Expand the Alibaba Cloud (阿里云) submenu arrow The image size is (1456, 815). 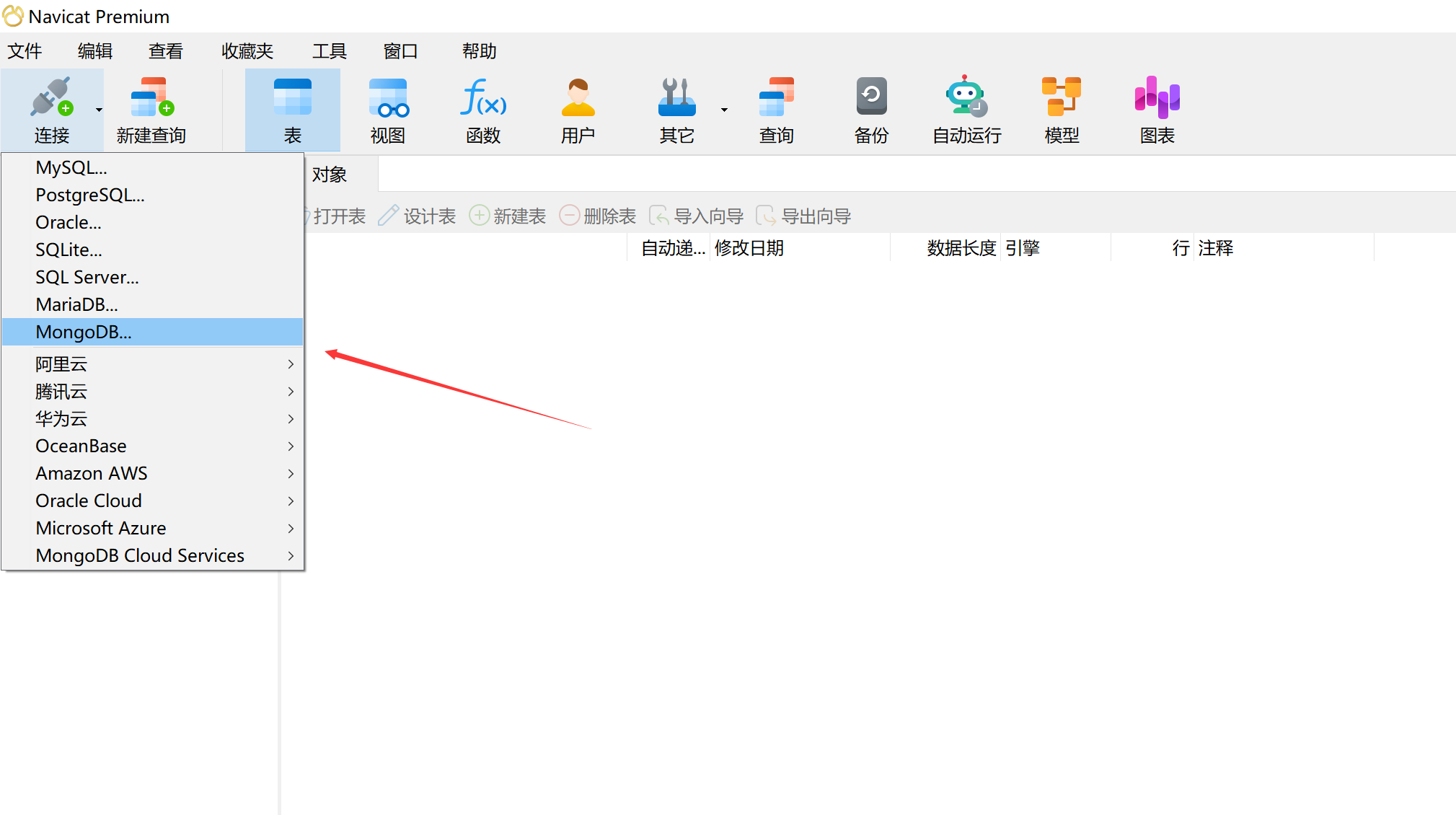coord(291,364)
